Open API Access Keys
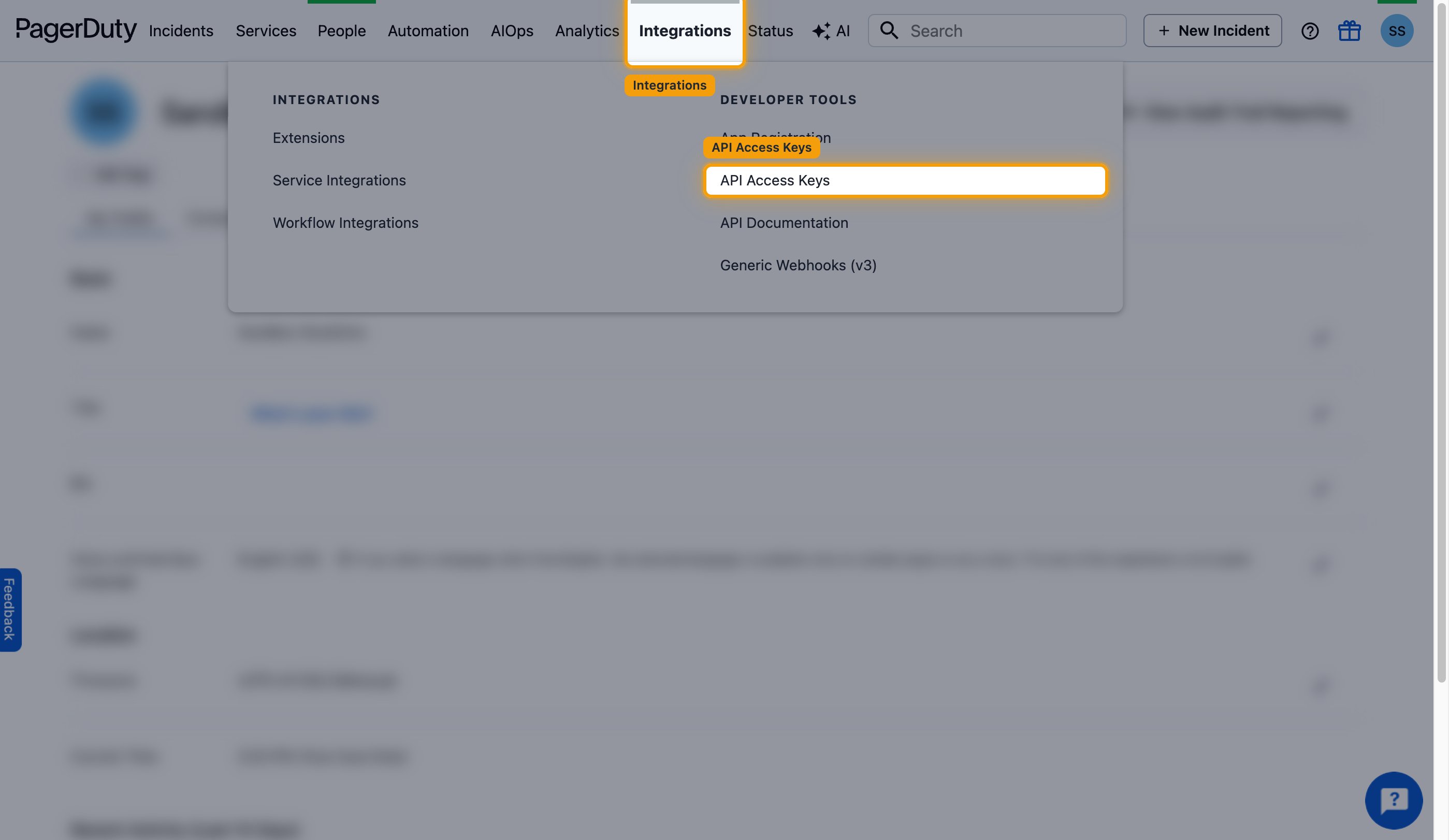Screen dimensions: 1449x840 (905, 181)
